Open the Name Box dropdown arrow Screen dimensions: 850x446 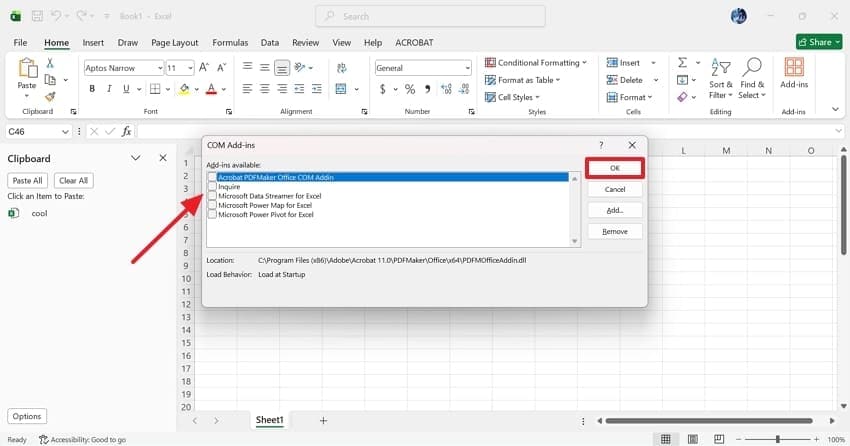65,132
